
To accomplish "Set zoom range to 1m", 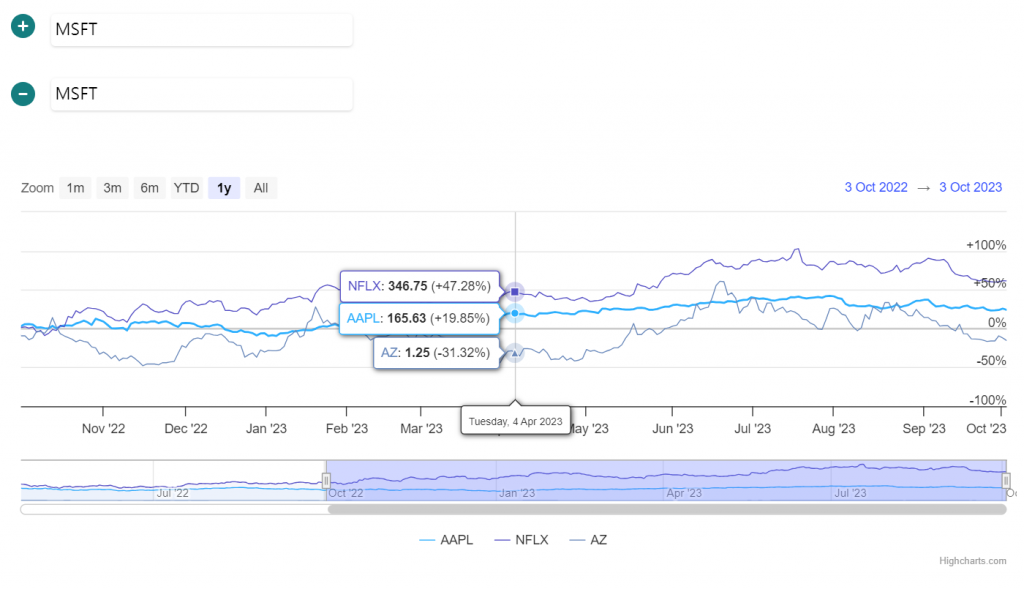I will point(75,188).
